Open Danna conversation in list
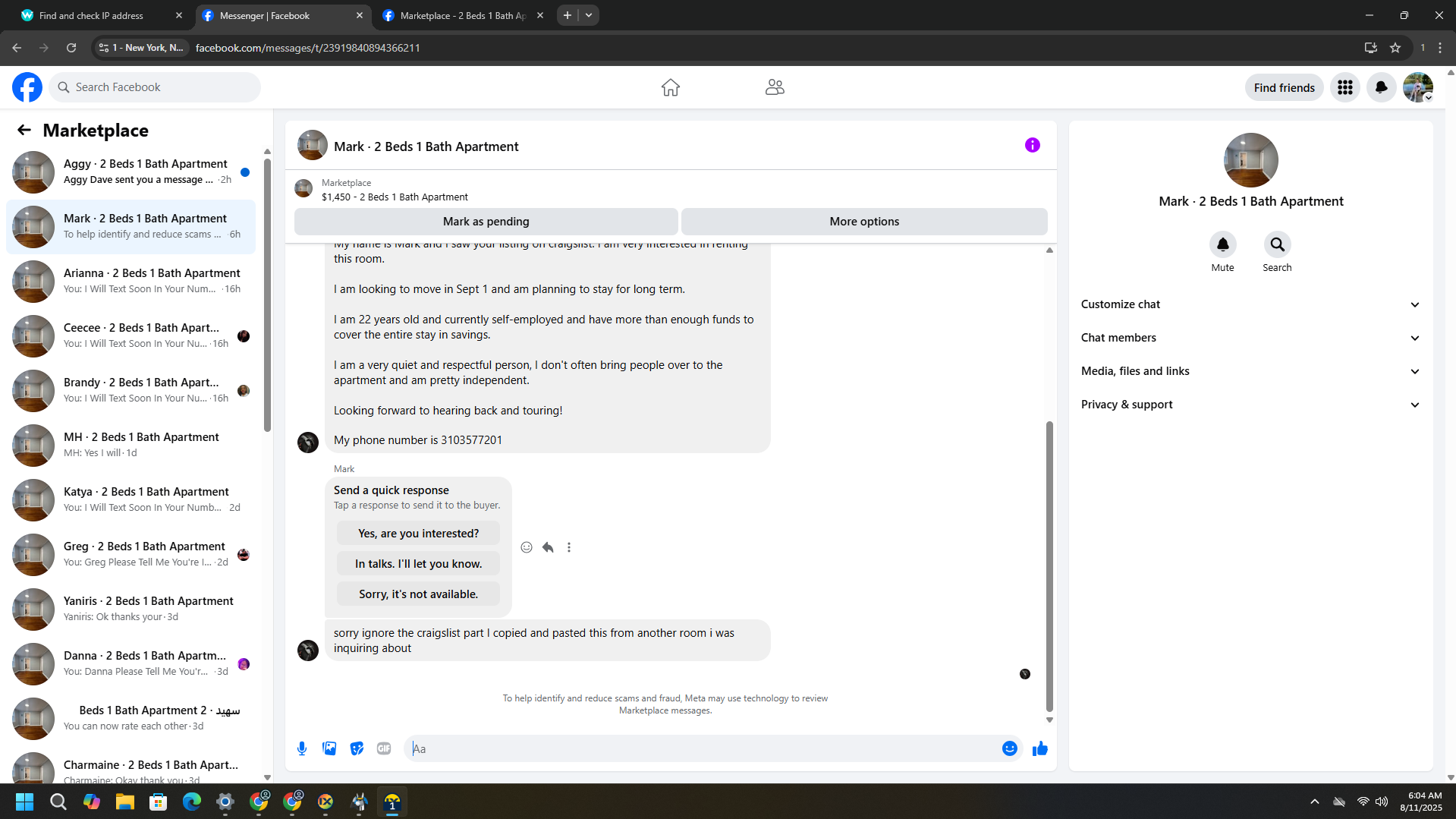The image size is (1456, 819). pyautogui.click(x=131, y=664)
